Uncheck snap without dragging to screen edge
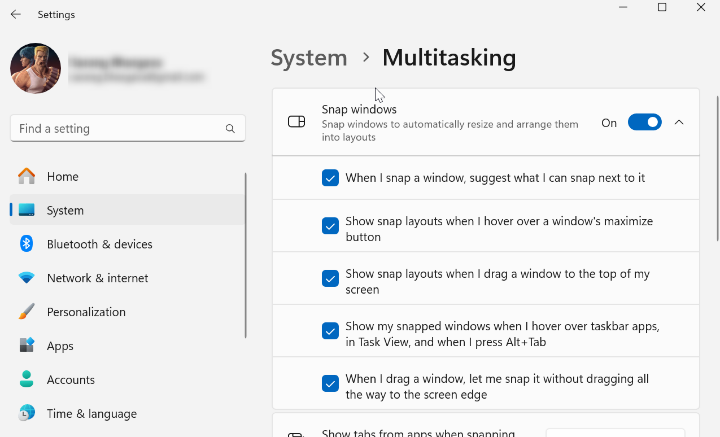Screen dimensions: 720x437 click(330, 383)
